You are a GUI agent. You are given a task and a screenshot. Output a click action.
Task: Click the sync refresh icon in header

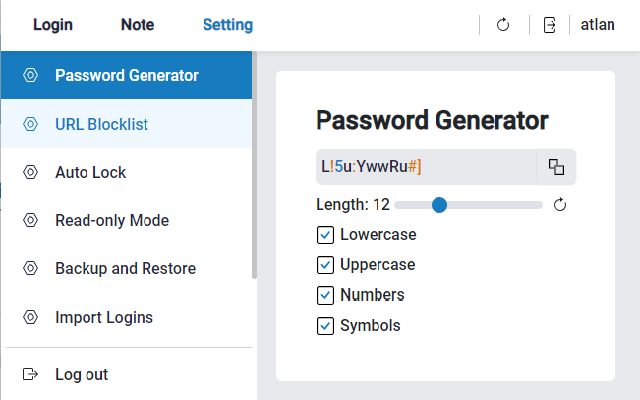coord(504,25)
